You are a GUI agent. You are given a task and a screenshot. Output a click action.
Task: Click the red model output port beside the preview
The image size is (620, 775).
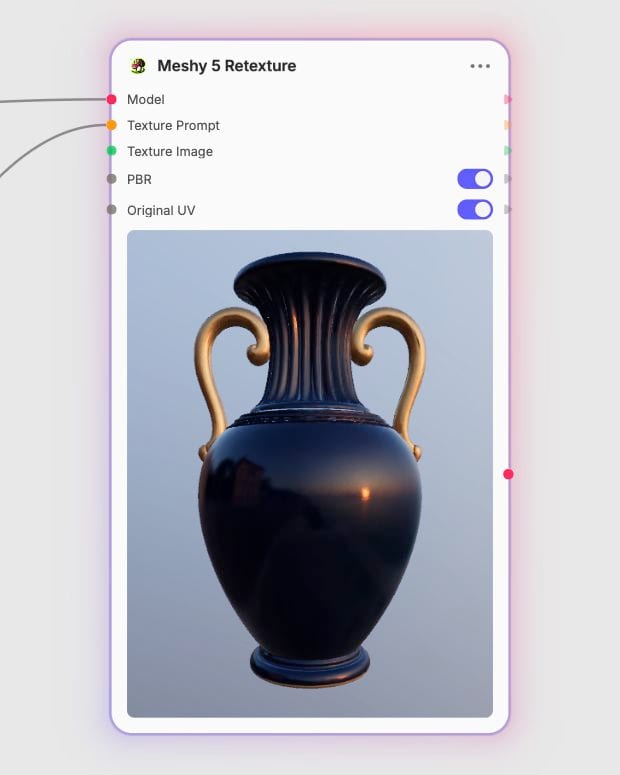(508, 474)
